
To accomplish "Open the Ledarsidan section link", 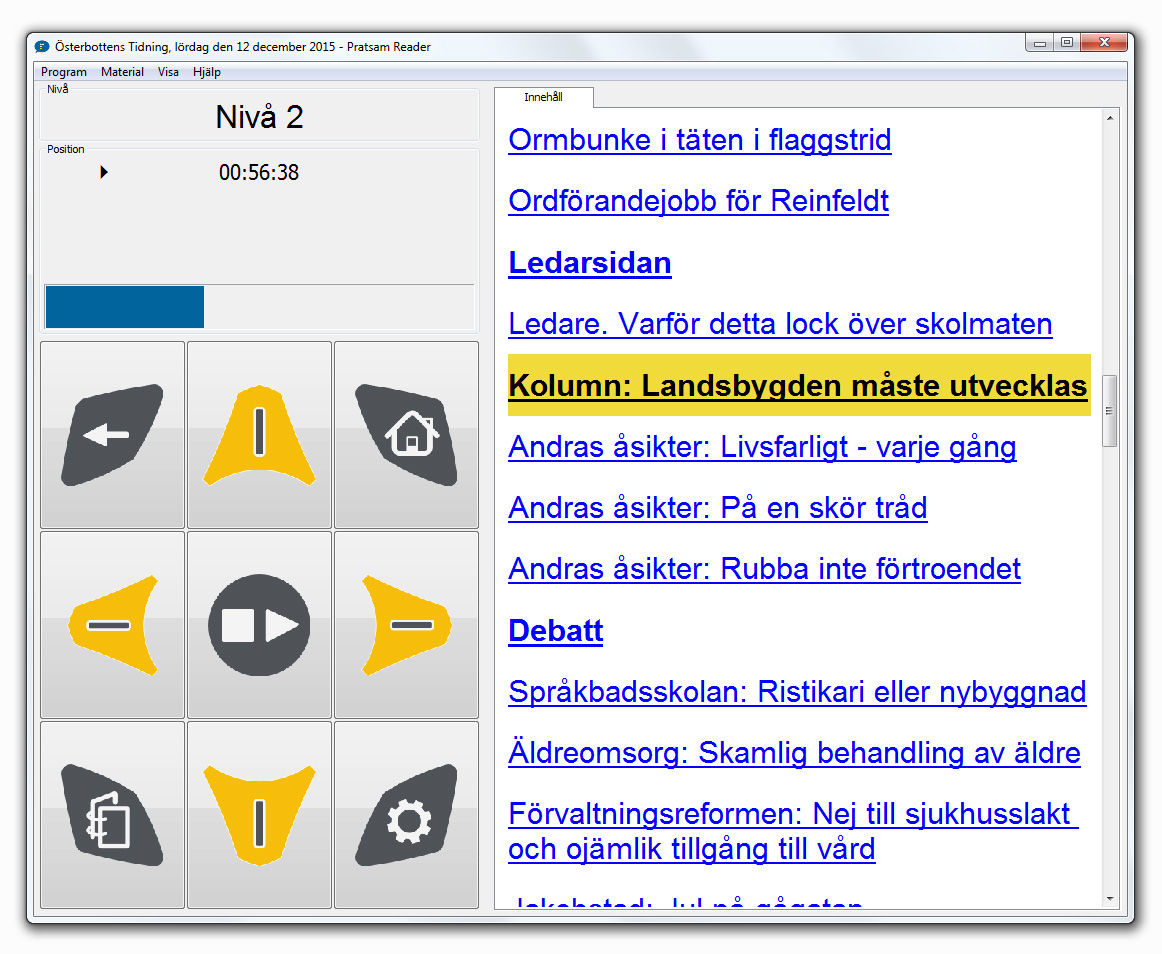I will pyautogui.click(x=589, y=263).
